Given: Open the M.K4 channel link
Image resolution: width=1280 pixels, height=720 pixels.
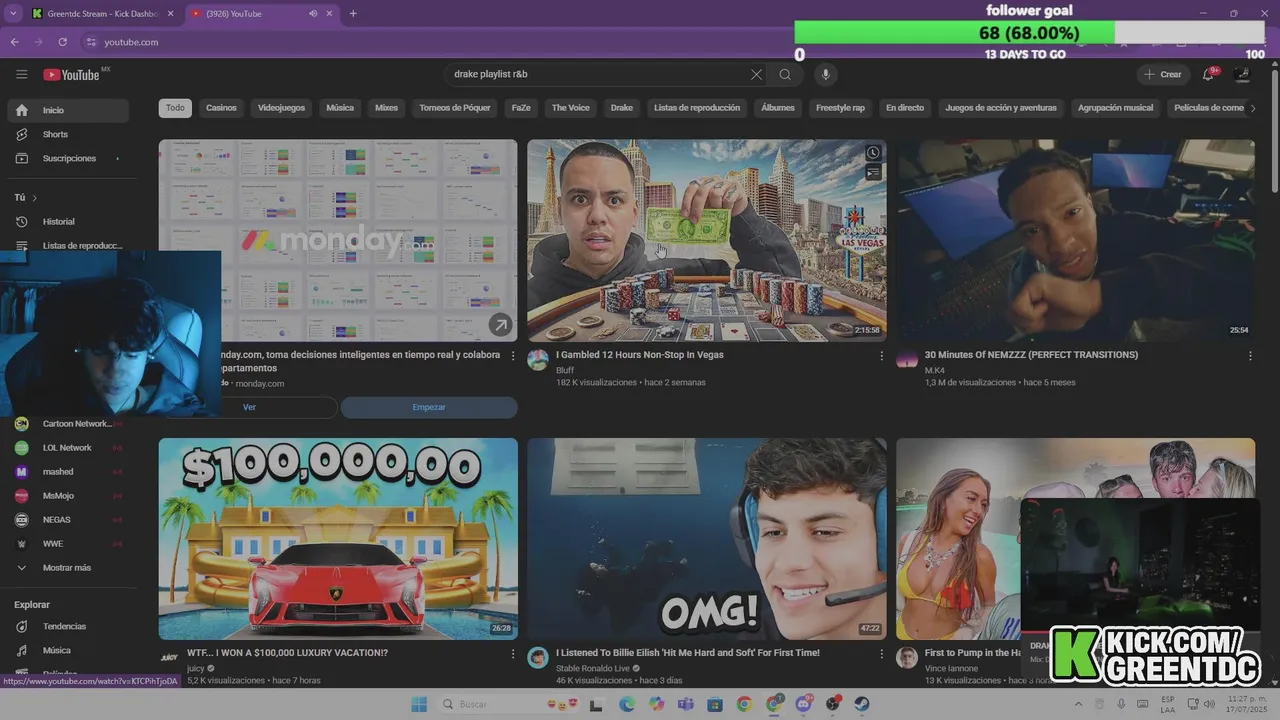Looking at the screenshot, I should coord(935,370).
